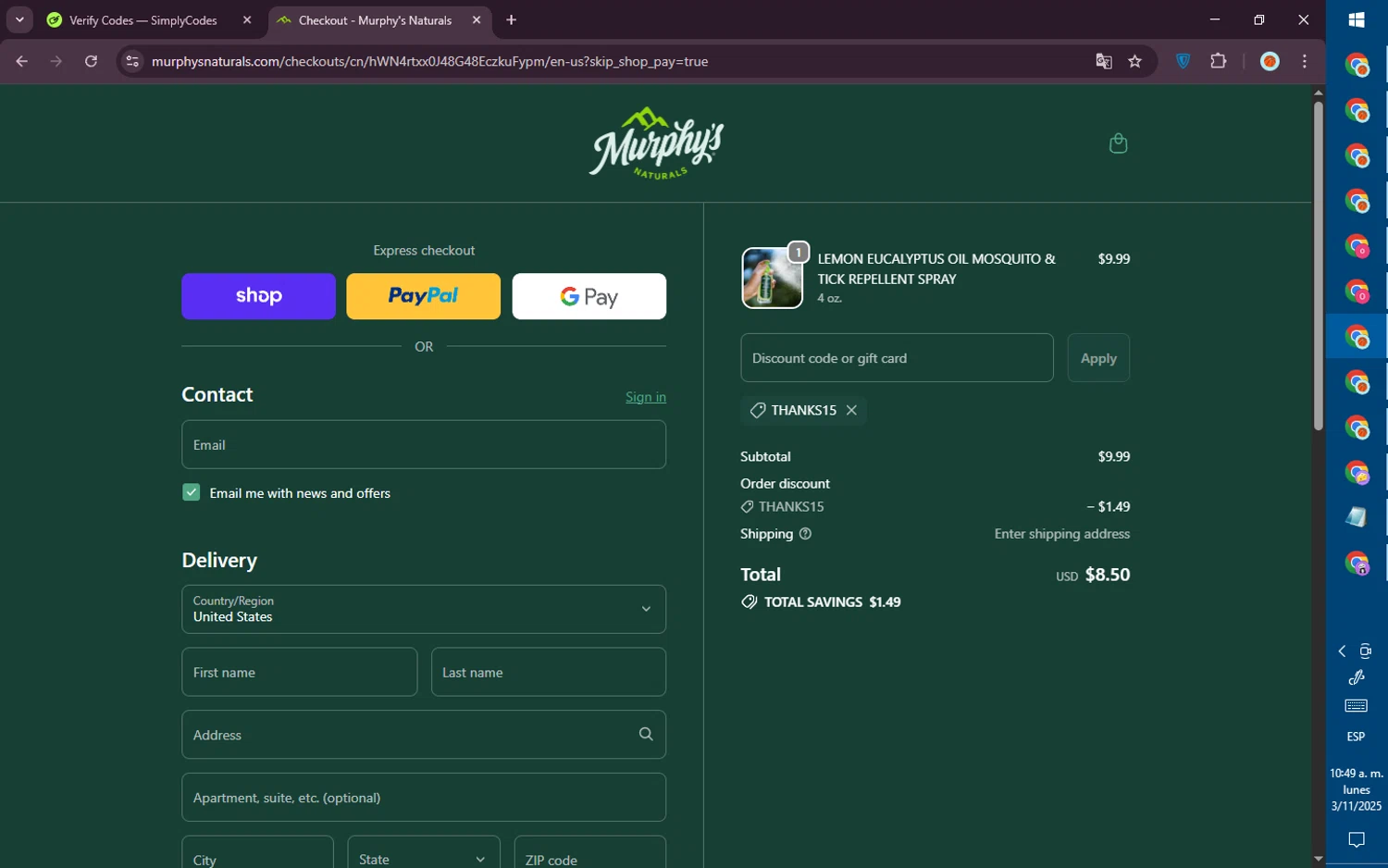The height and width of the screenshot is (868, 1388).
Task: Click the First name field
Action: (x=299, y=672)
